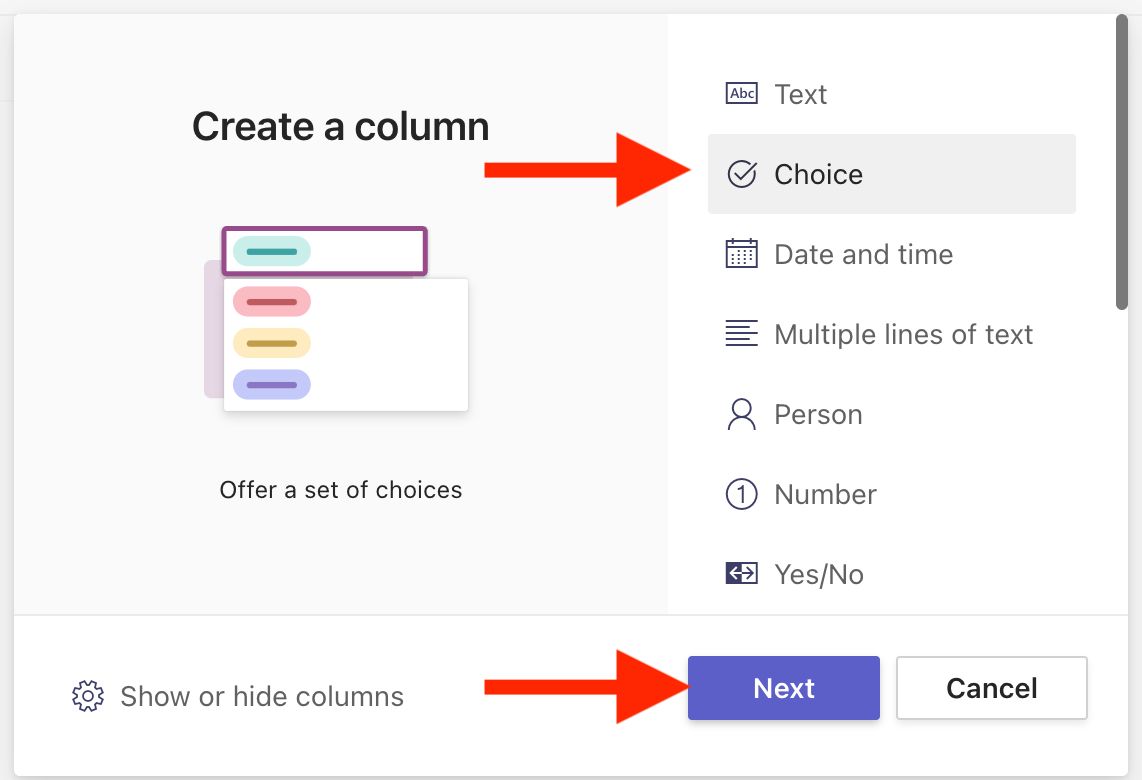The image size is (1142, 780).
Task: Select the Number column type
Action: (825, 494)
